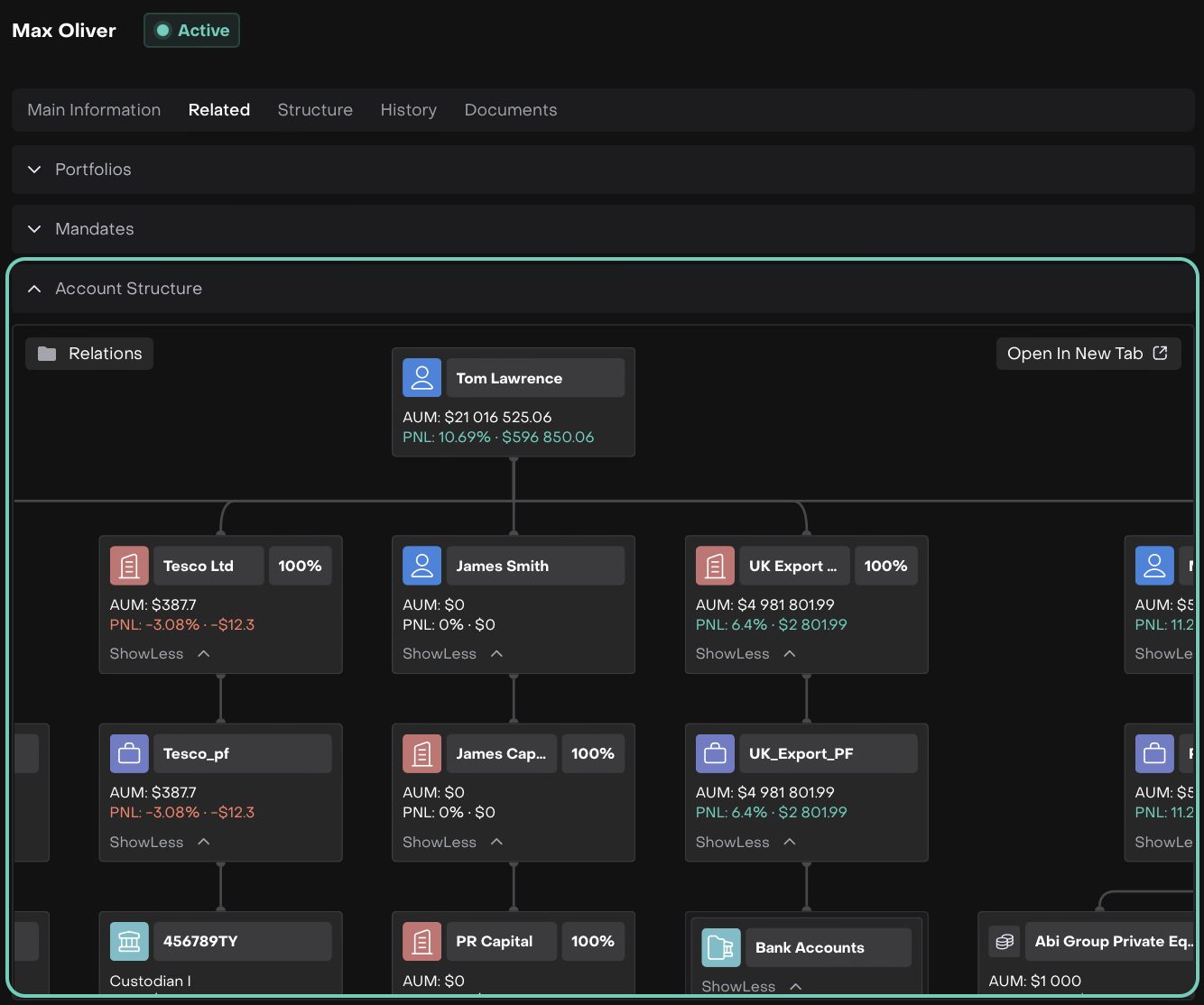
Task: Click James Smith's person icon
Action: 421,566
